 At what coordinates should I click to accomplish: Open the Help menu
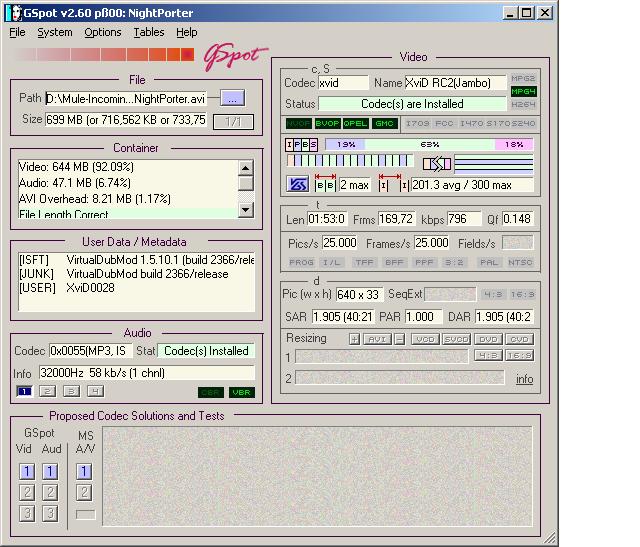point(187,32)
